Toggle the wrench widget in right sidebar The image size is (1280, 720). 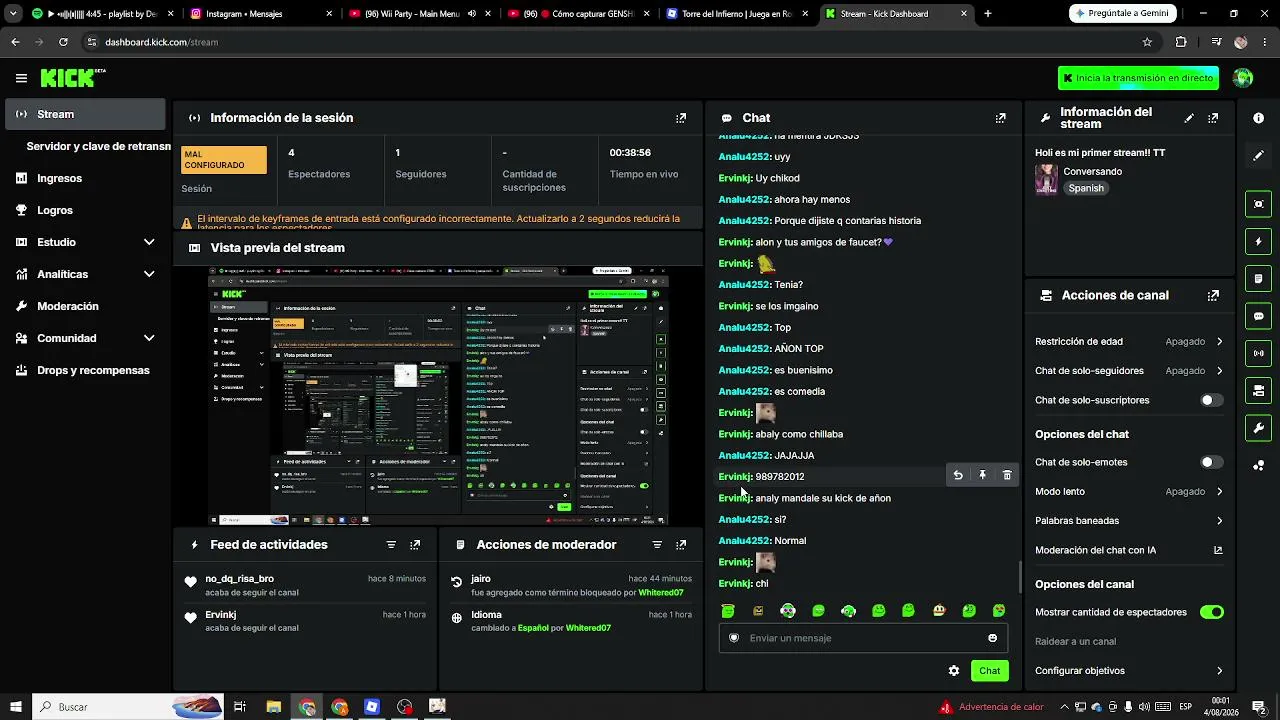click(1258, 428)
